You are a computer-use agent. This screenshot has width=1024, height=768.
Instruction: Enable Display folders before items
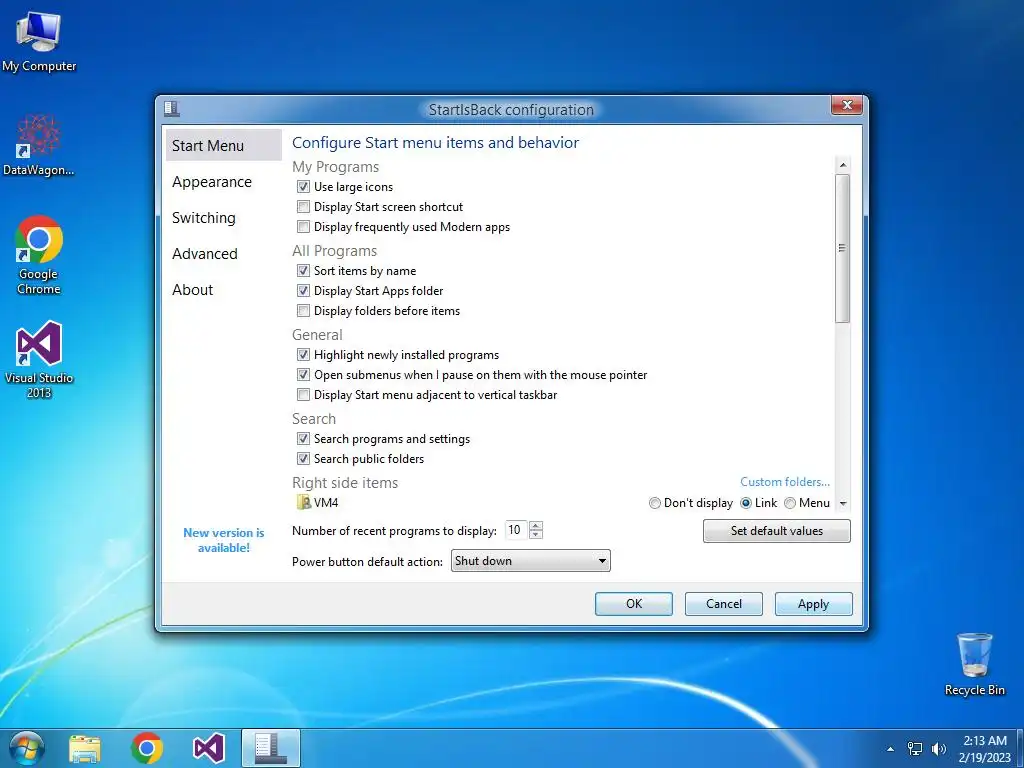(303, 311)
